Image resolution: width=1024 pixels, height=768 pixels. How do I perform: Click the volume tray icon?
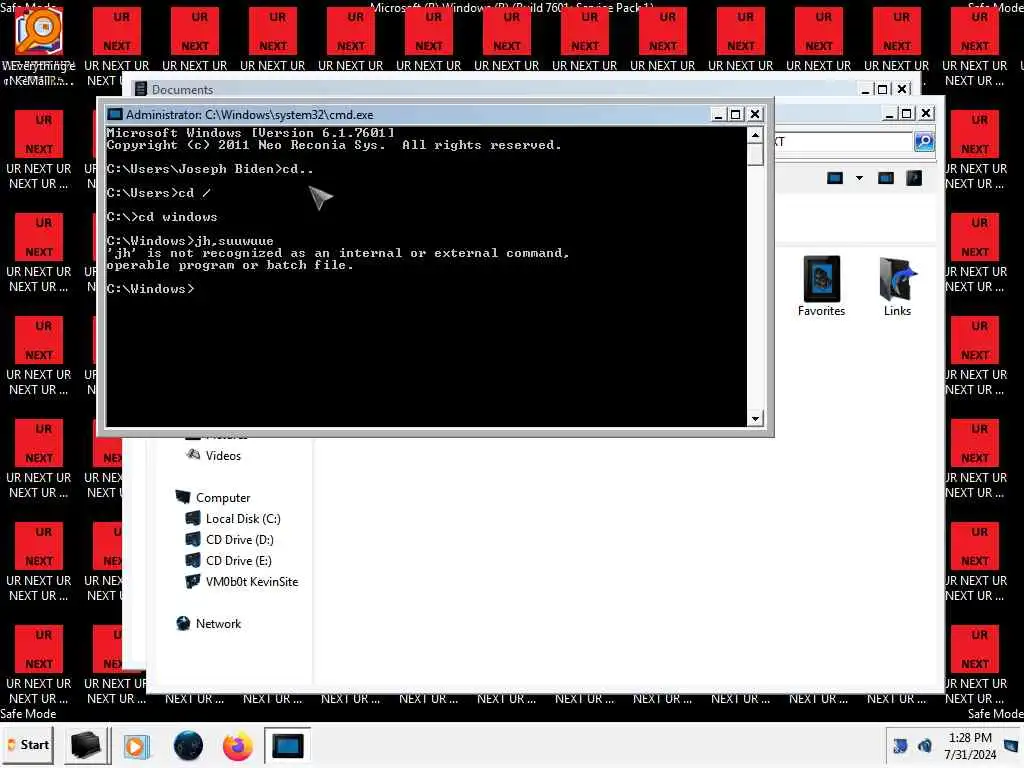point(925,746)
